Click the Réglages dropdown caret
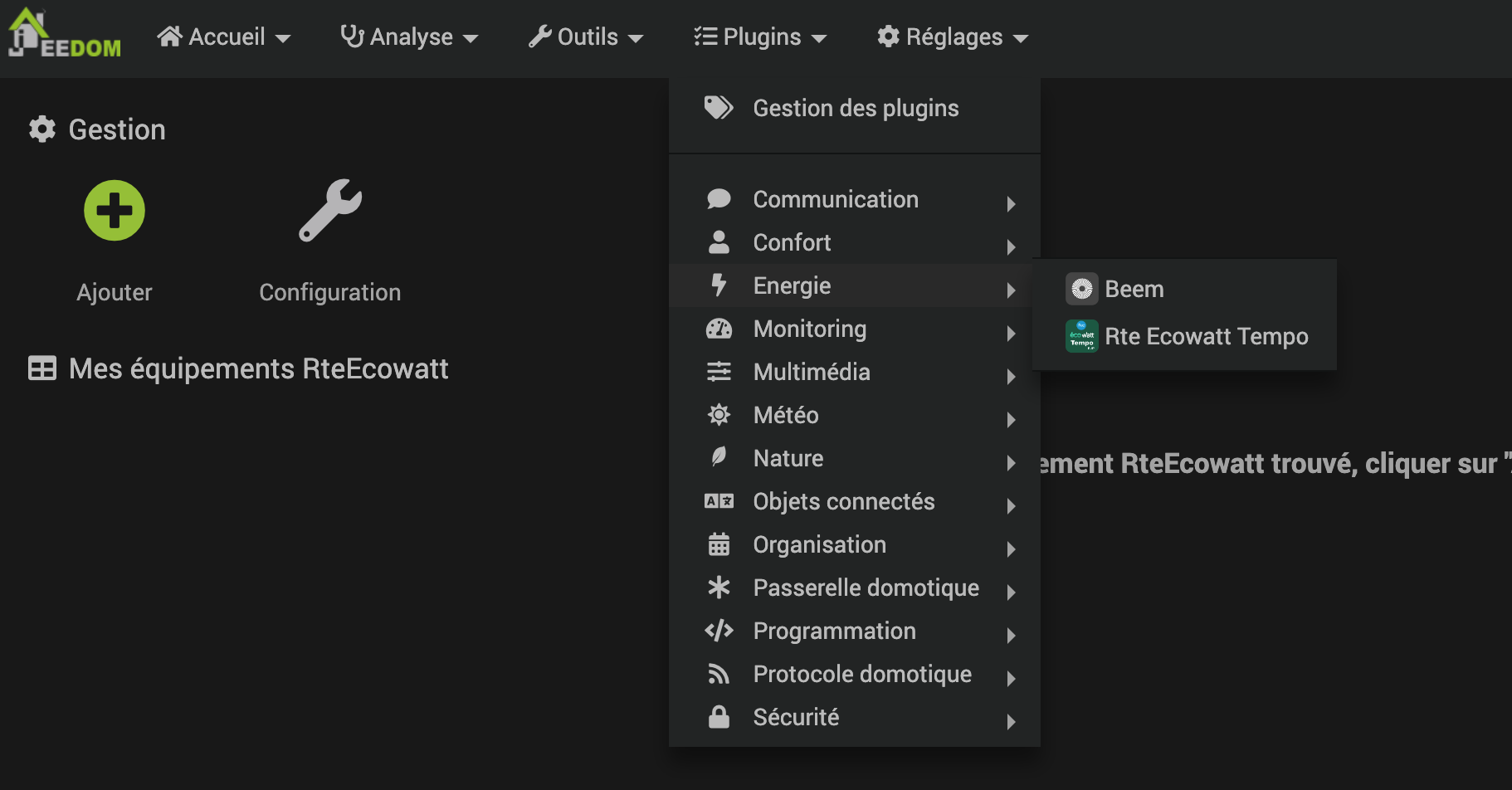This screenshot has width=1512, height=790. point(1021,39)
